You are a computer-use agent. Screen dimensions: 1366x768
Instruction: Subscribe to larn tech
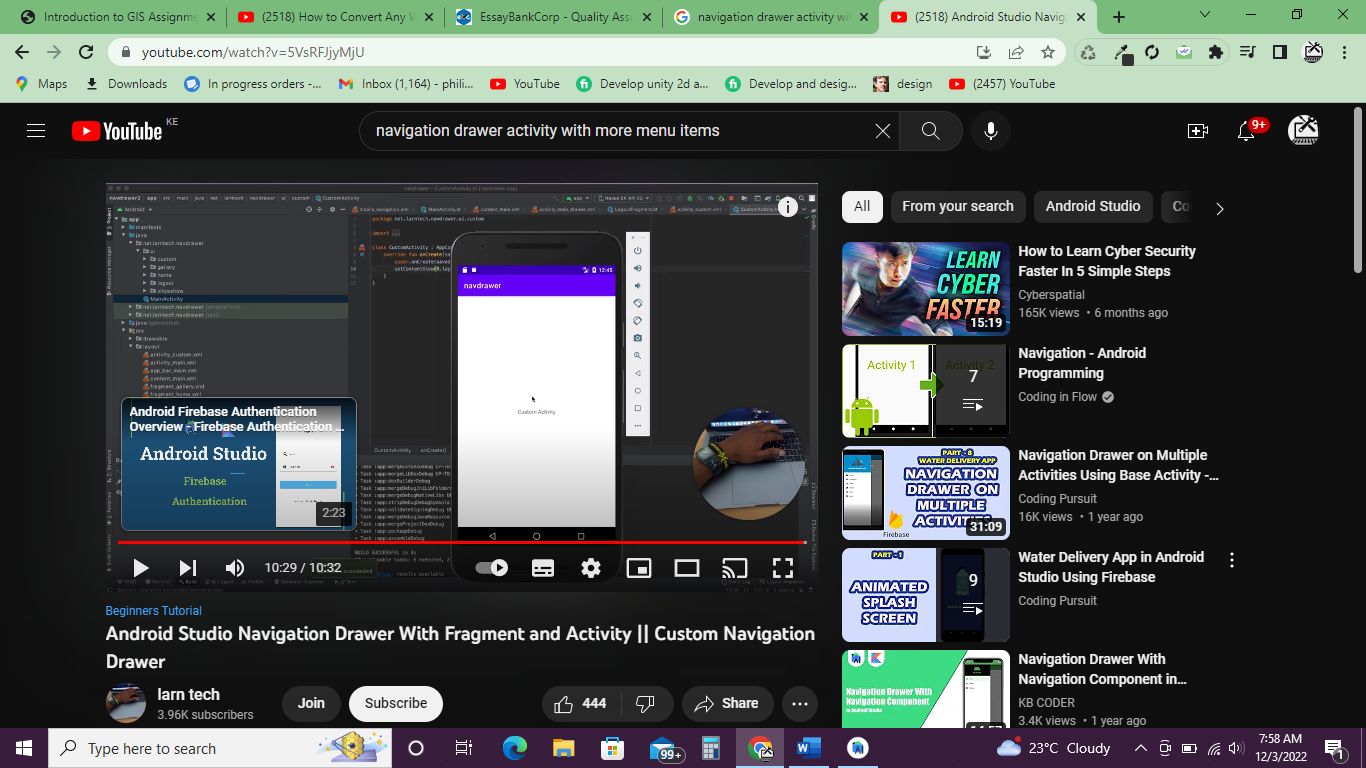coord(396,703)
